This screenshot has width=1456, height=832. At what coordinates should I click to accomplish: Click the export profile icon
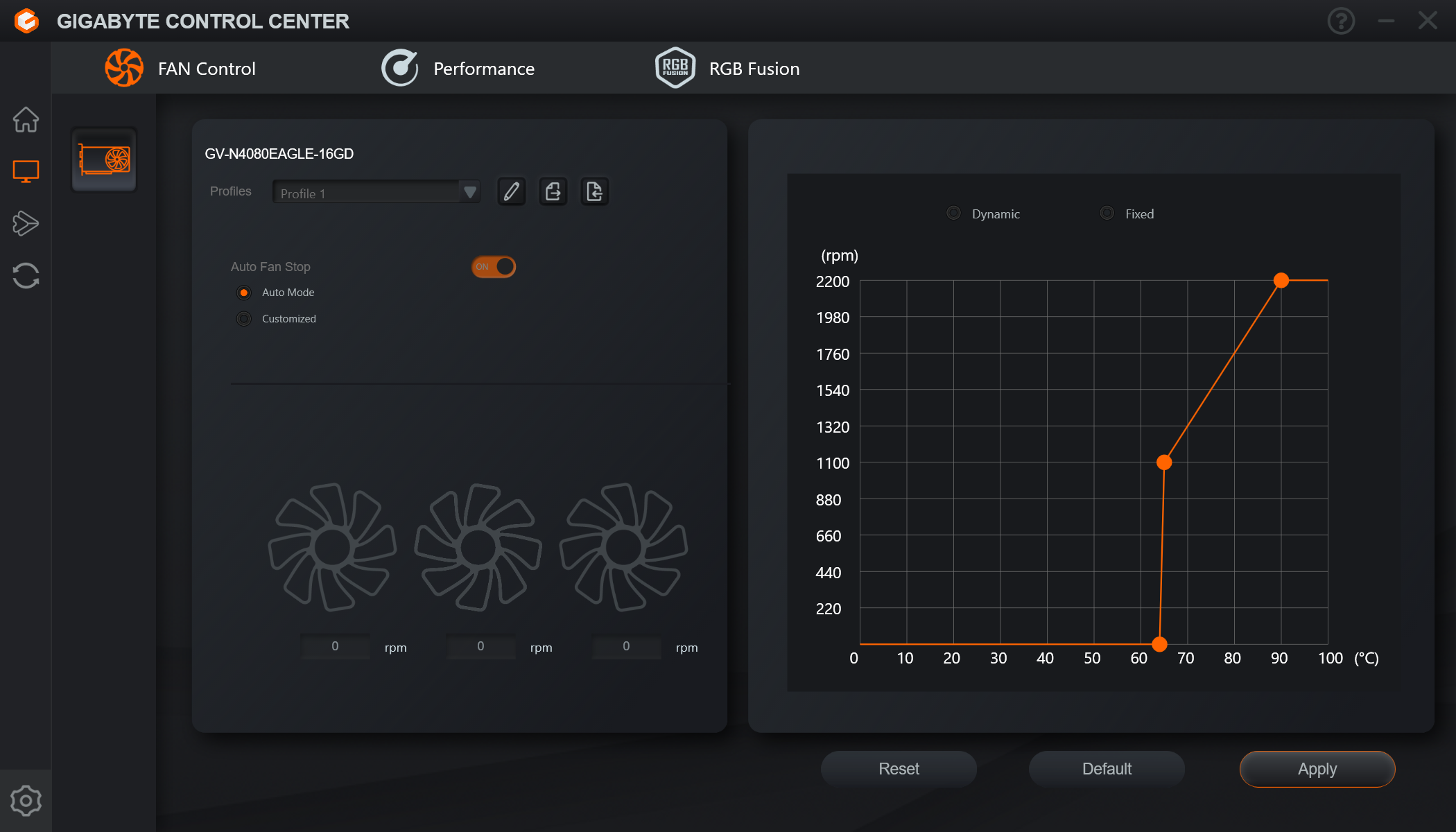(553, 191)
